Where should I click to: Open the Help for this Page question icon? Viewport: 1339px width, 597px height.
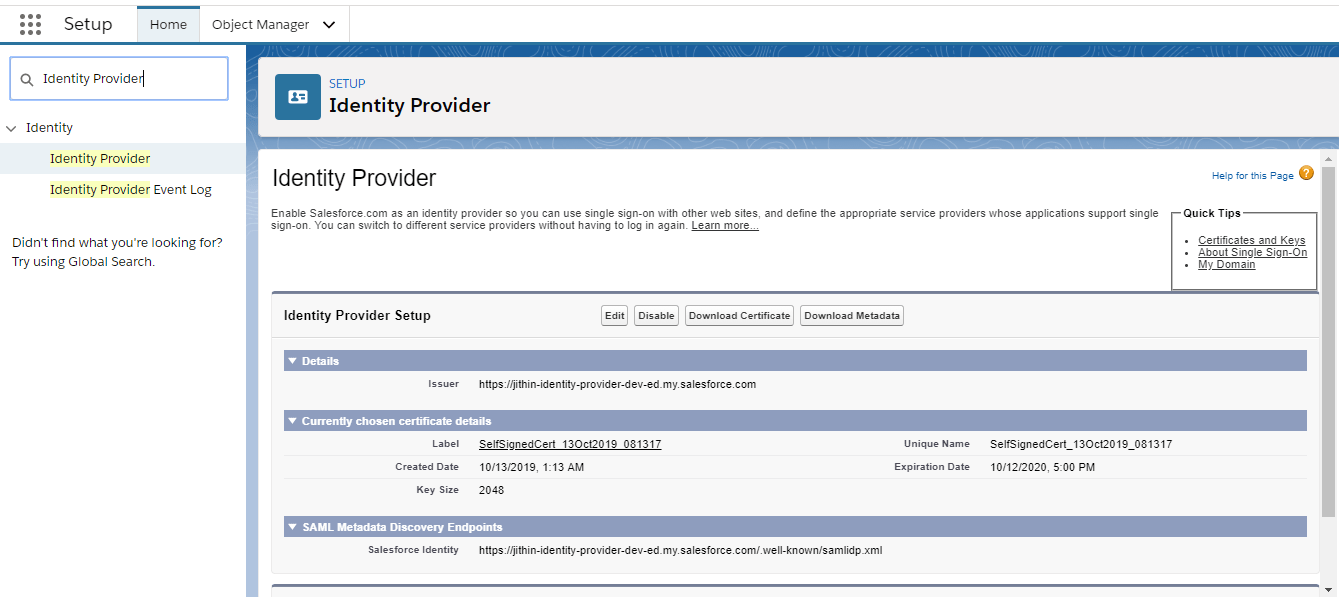pyautogui.click(x=1306, y=174)
